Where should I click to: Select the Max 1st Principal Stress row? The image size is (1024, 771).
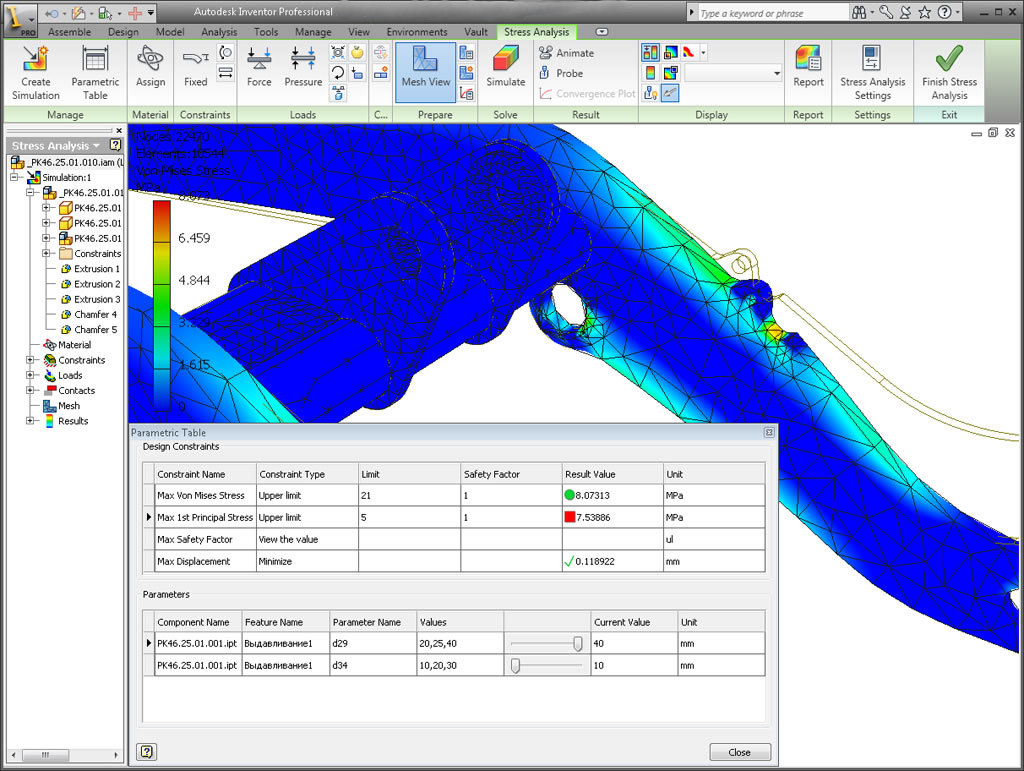pos(455,517)
